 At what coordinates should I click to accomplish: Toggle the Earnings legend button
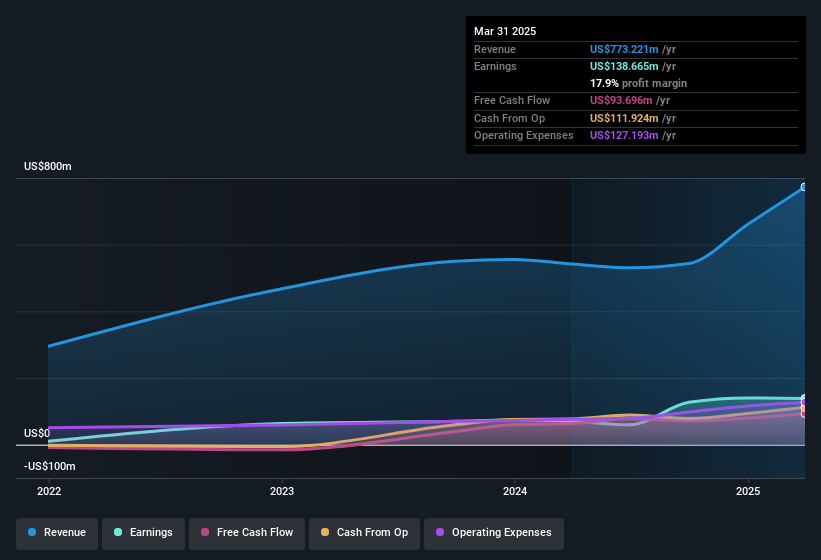click(143, 533)
